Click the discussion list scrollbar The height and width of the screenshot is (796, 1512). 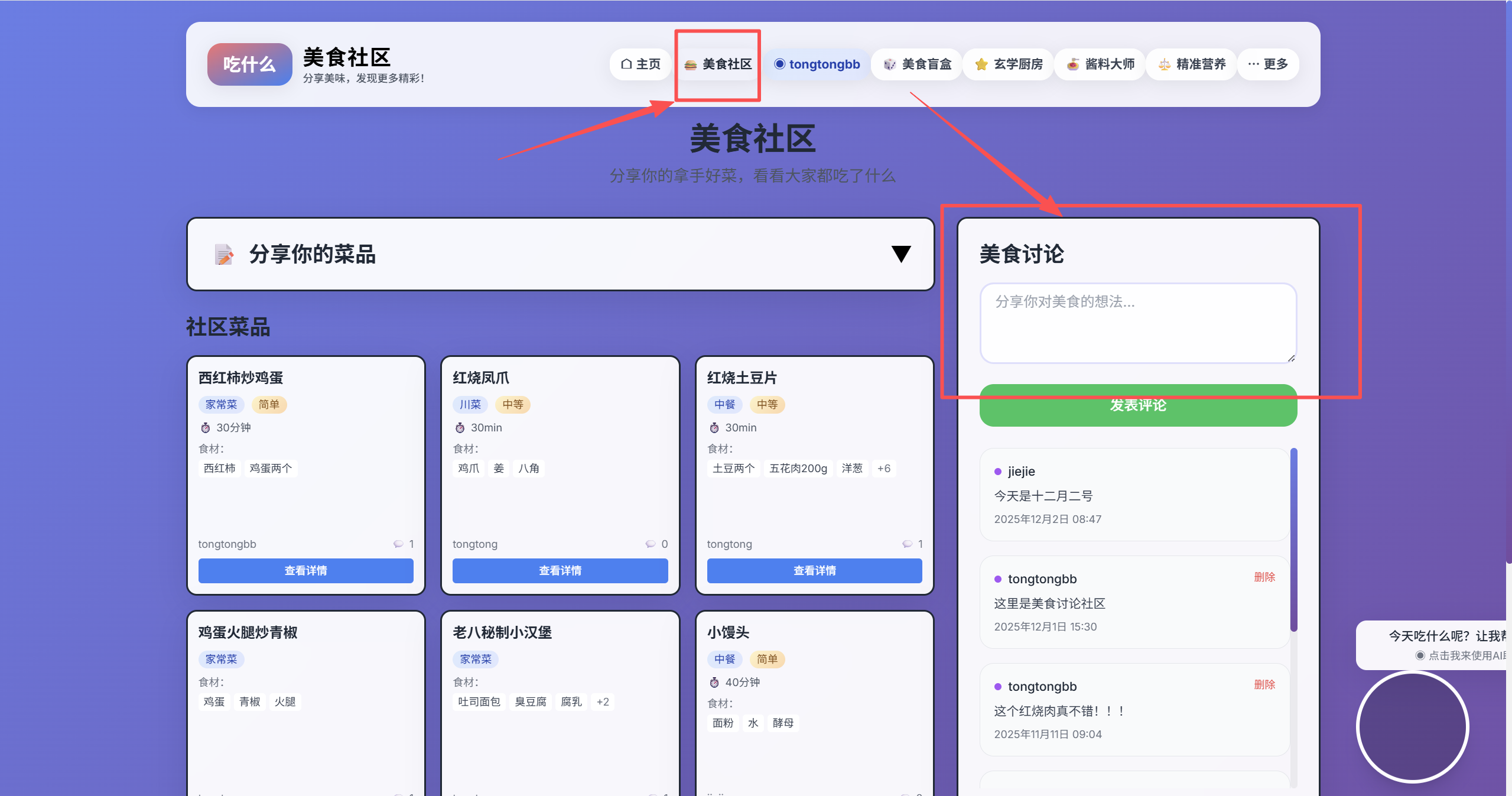pos(1293,540)
